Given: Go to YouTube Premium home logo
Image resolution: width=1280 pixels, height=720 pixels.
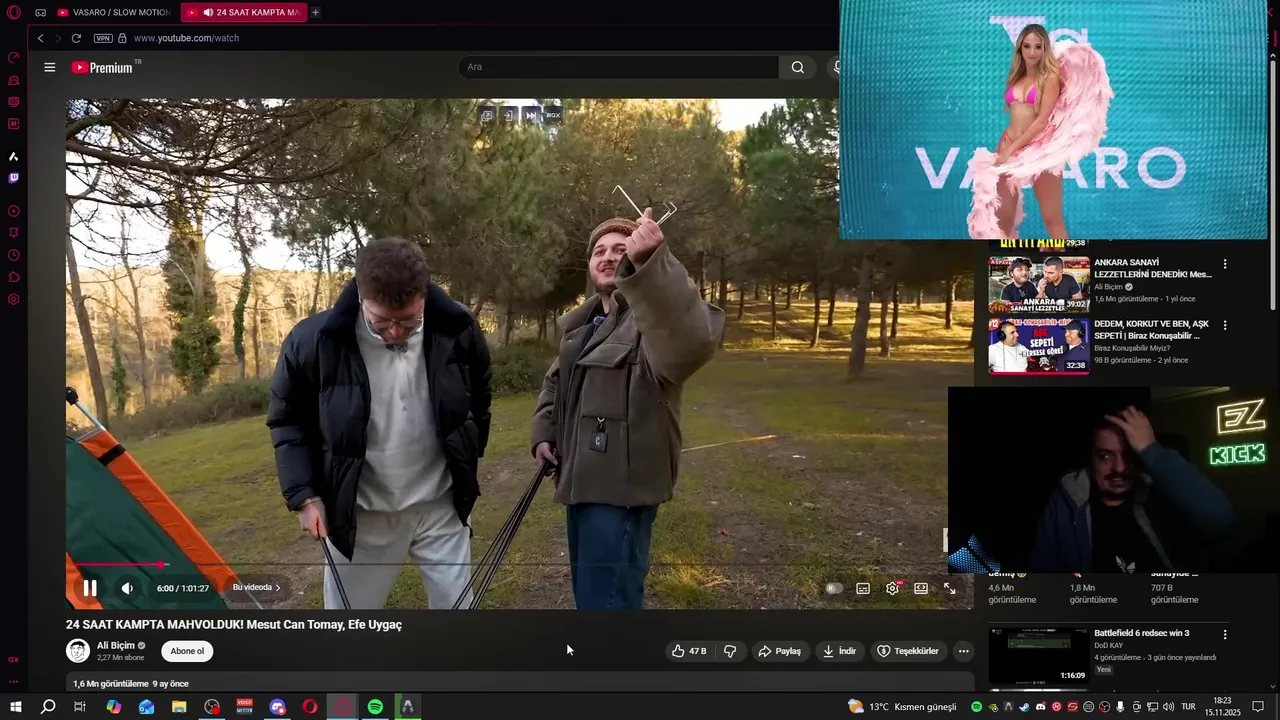Looking at the screenshot, I should tap(102, 67).
